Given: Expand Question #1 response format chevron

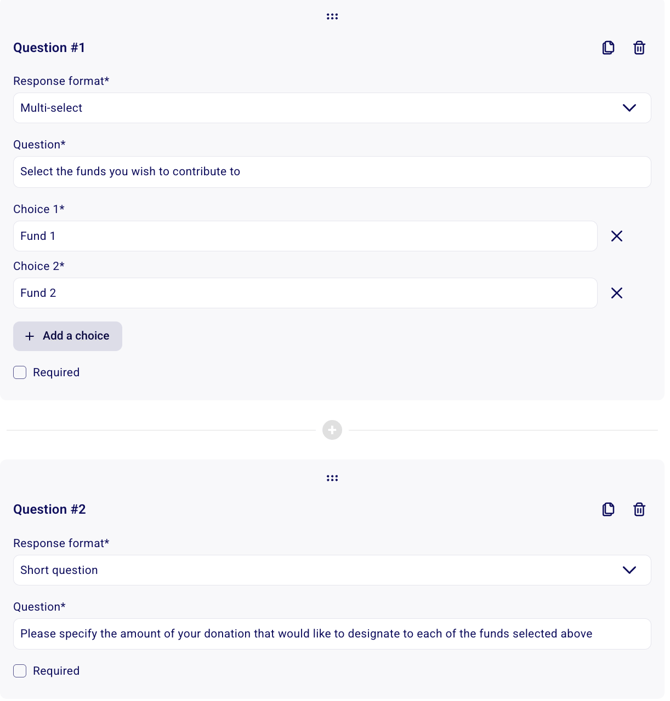Looking at the screenshot, I should (629, 108).
